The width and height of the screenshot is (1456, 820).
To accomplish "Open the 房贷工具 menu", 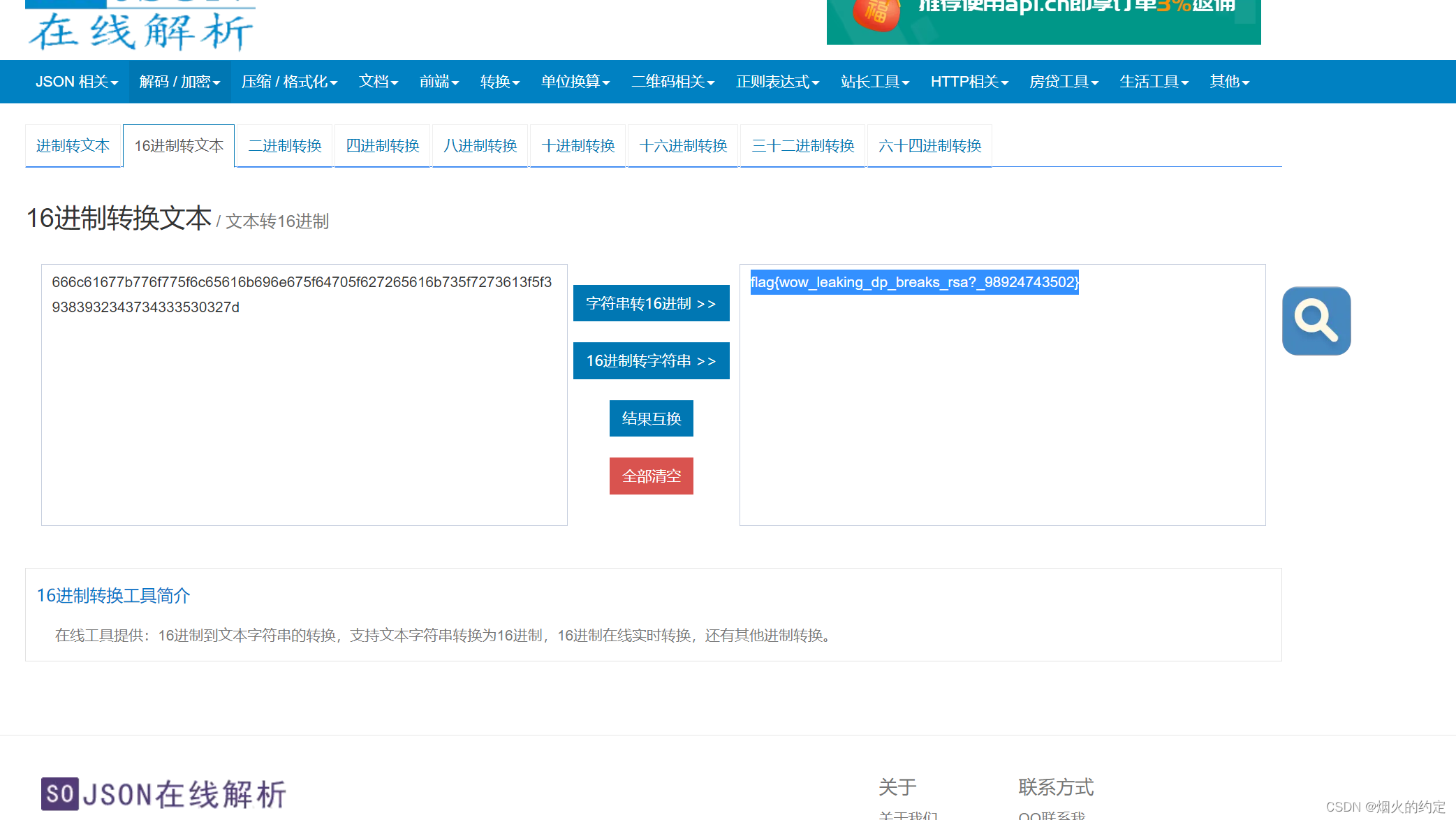I will [x=1064, y=82].
